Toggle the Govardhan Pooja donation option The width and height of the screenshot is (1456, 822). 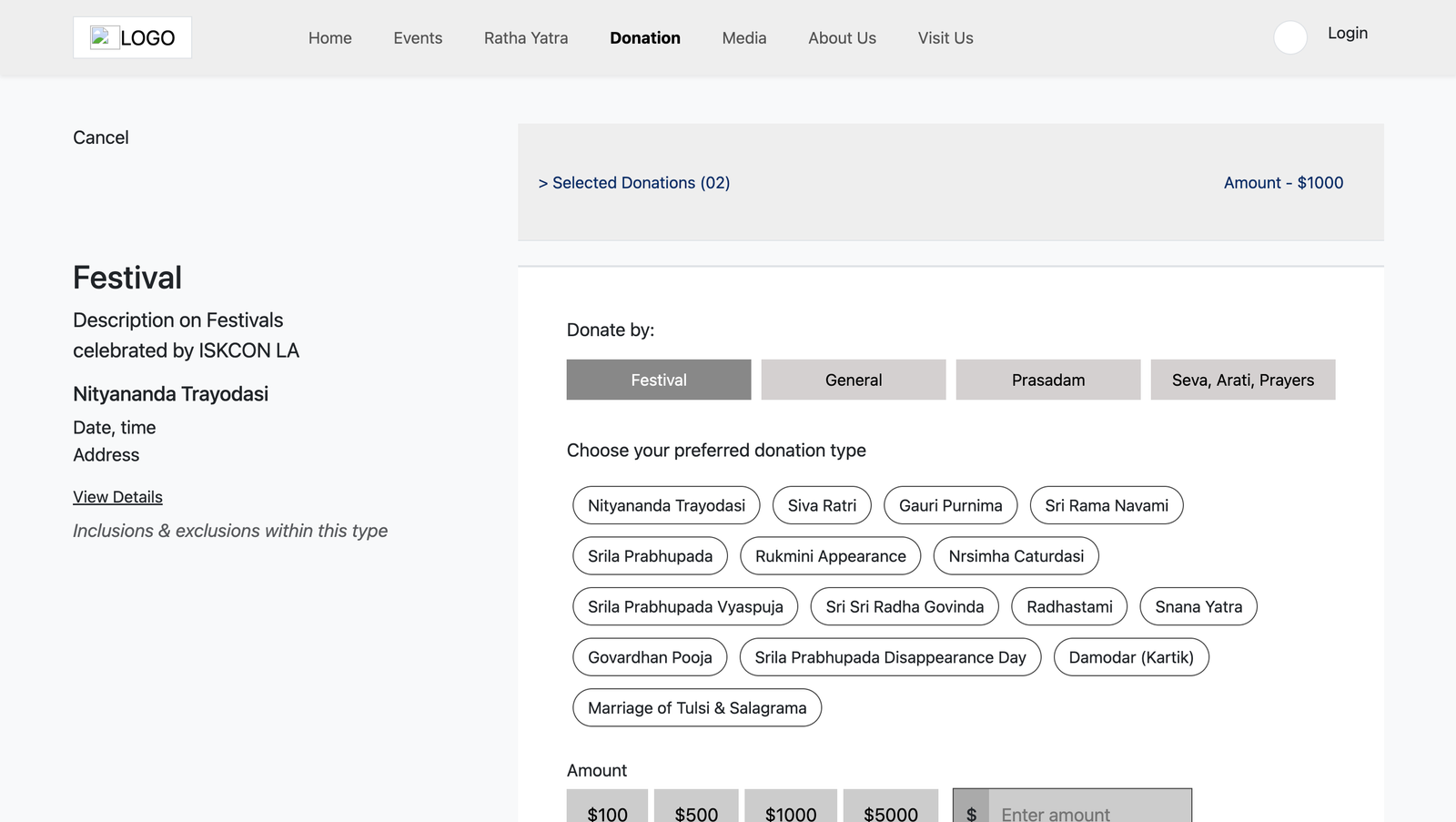coord(650,657)
